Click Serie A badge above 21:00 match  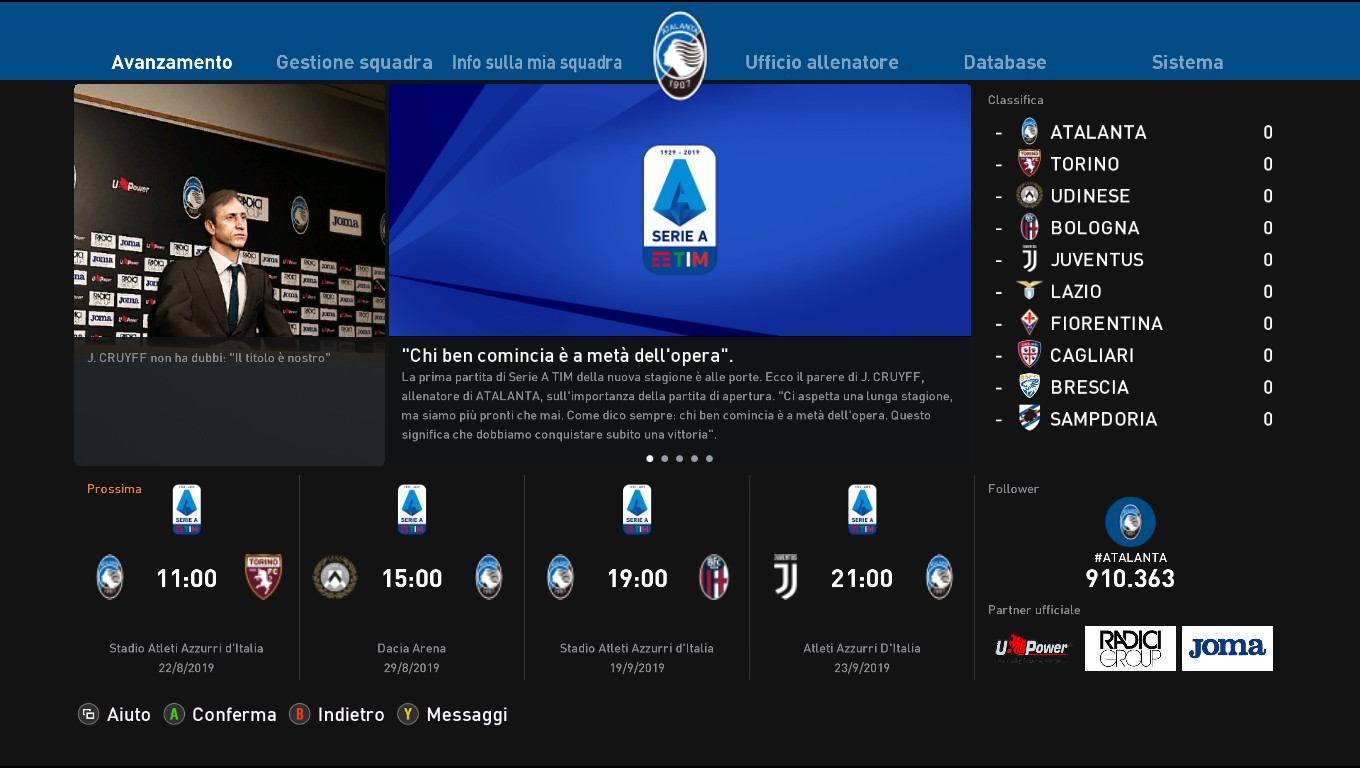[862, 509]
